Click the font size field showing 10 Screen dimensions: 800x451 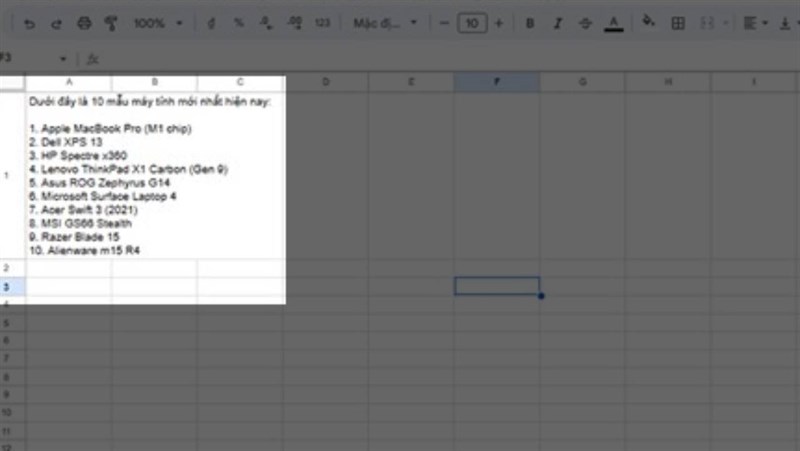pos(472,23)
